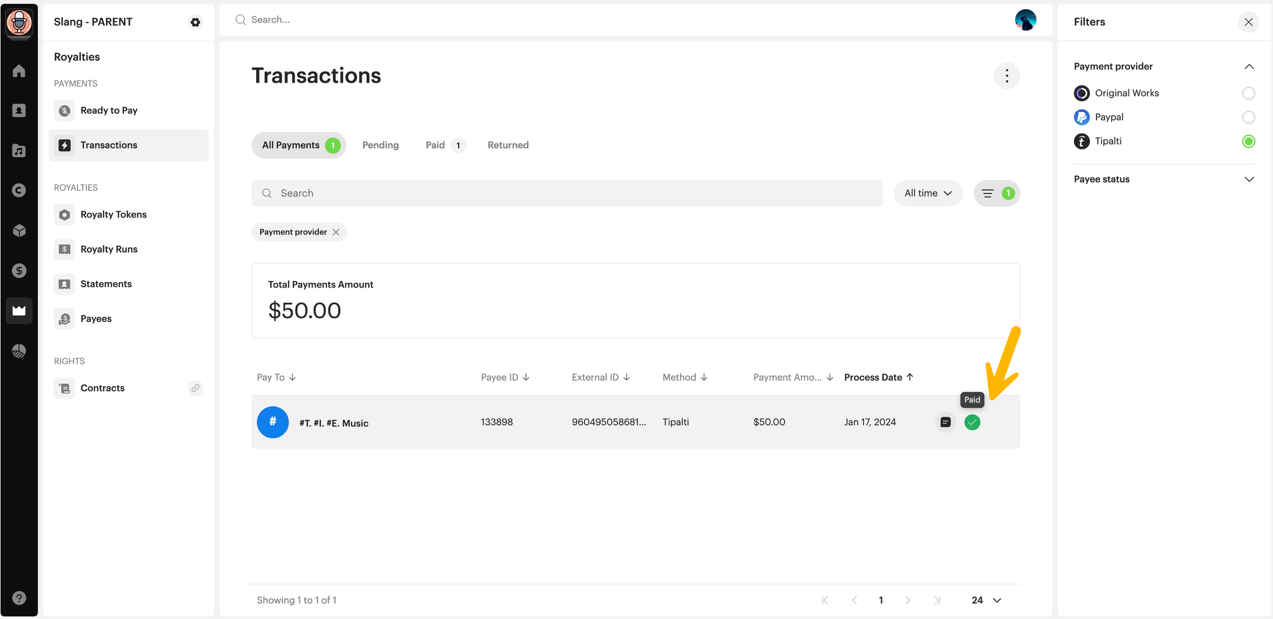Go to the Payees page

pyautogui.click(x=96, y=319)
